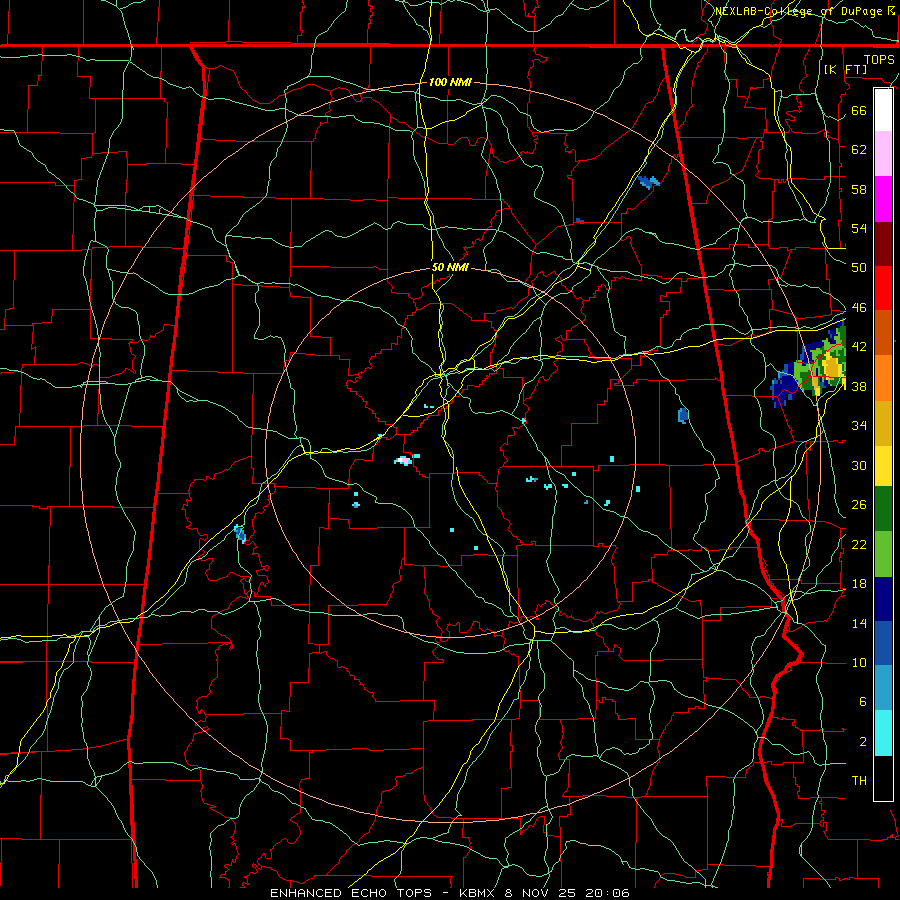The image size is (900, 900).
Task: Click the legend value 38
Action: pyautogui.click(x=859, y=387)
